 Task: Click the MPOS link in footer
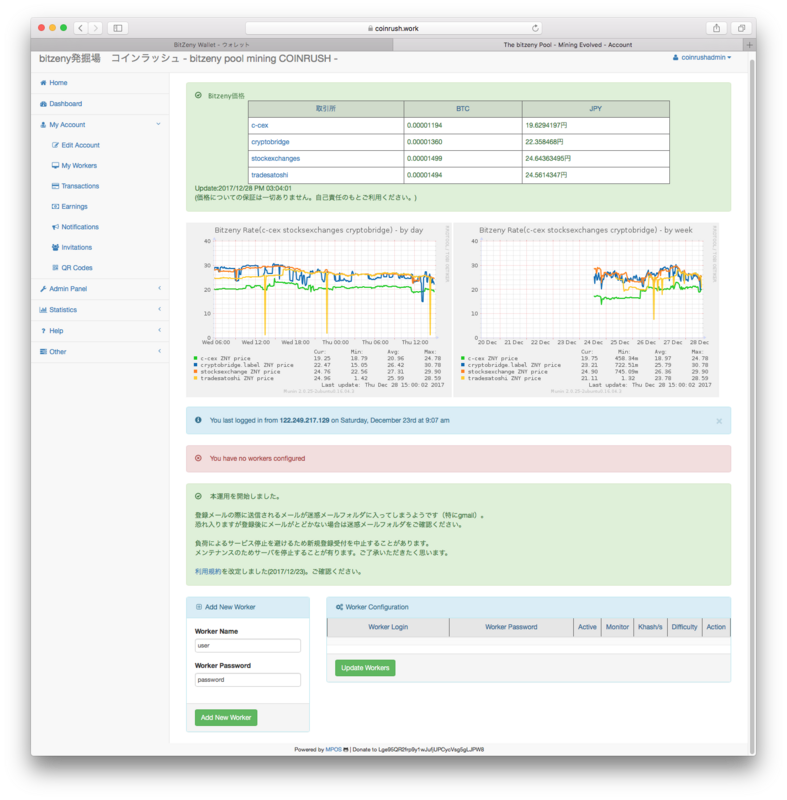334,749
